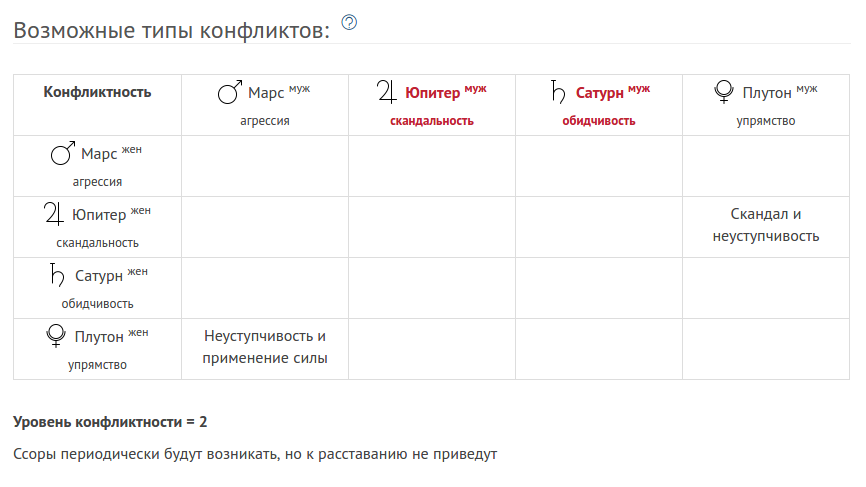The height and width of the screenshot is (487, 866).
Task: Click the Марс жен row label
Action: [x=111, y=153]
